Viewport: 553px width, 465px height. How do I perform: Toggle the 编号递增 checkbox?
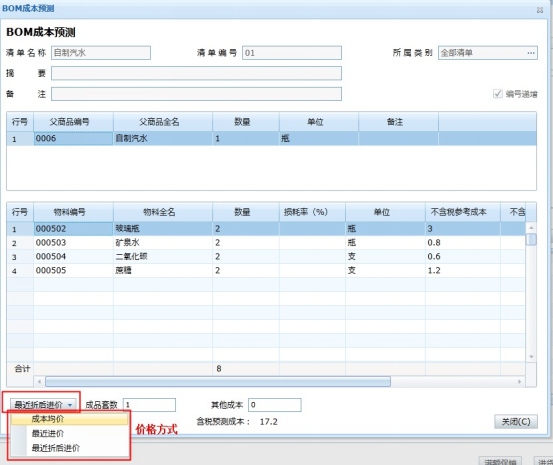497,93
